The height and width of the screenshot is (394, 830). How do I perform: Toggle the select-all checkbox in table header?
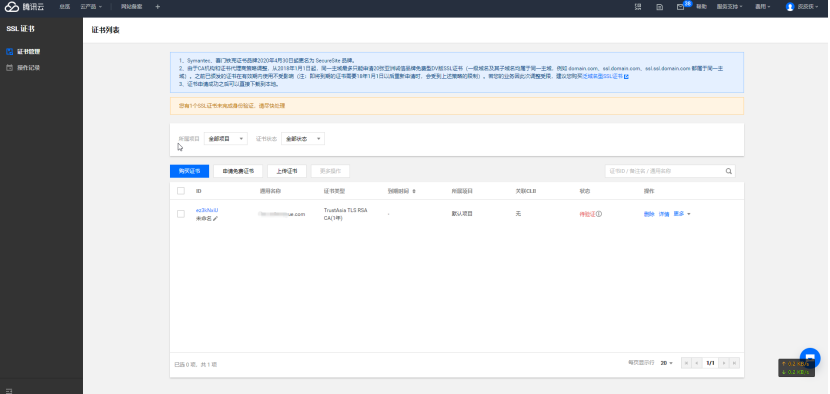click(181, 191)
